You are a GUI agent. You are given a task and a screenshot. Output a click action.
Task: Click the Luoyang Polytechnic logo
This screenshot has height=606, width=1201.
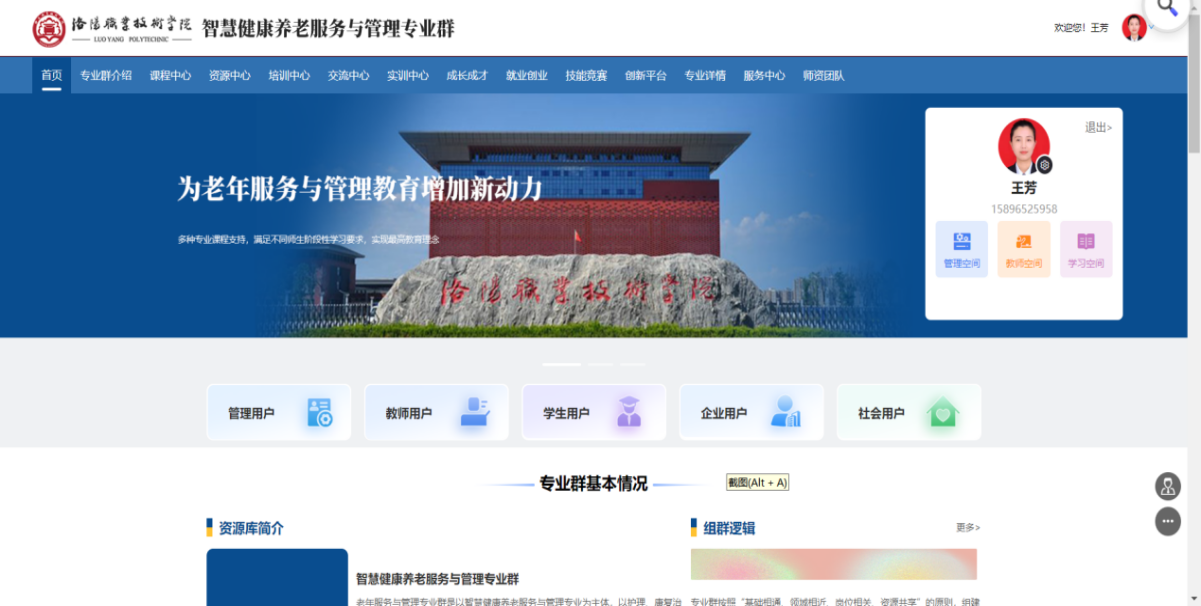click(x=48, y=29)
